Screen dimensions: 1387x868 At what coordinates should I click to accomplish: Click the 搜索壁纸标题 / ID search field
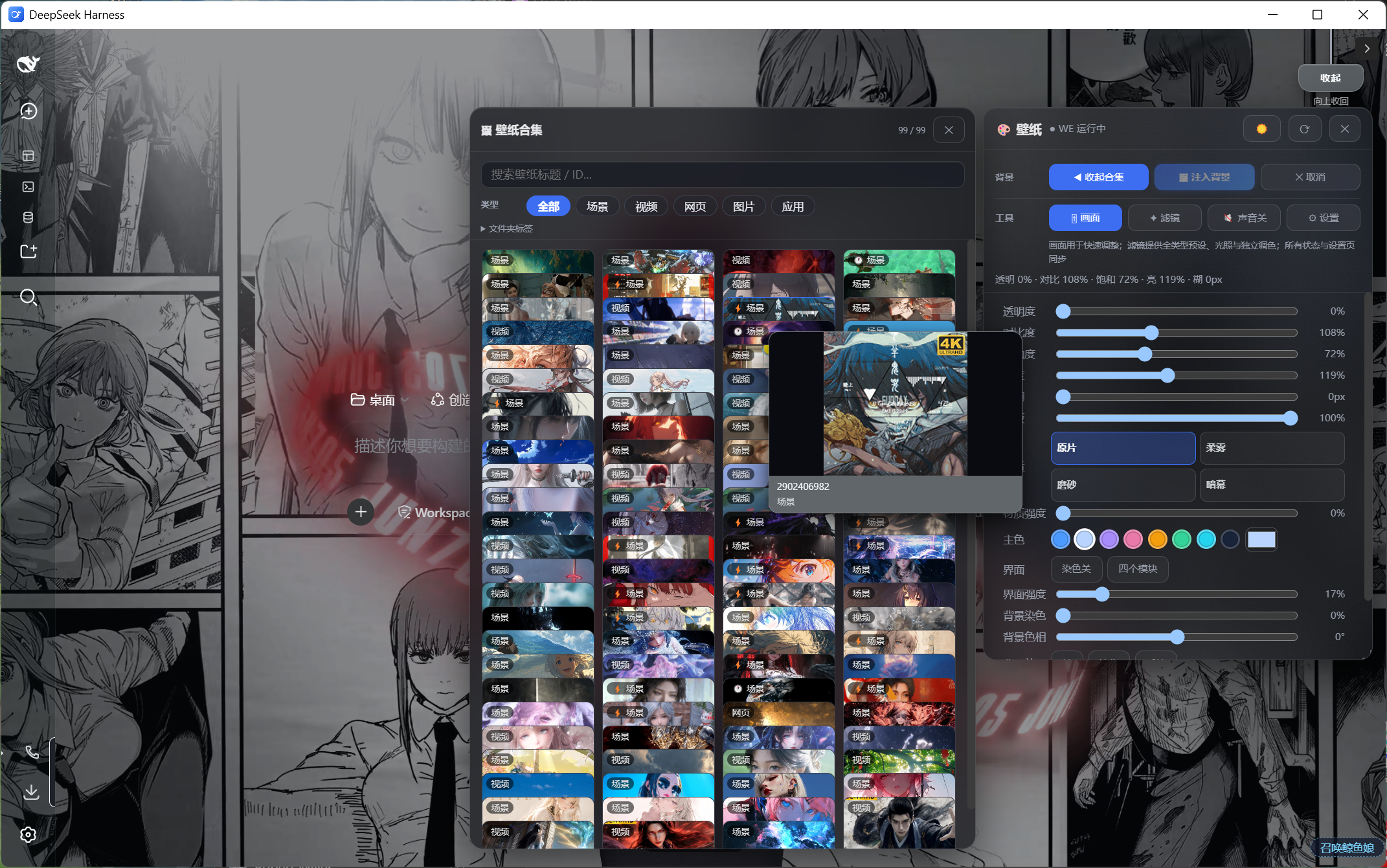click(722, 175)
